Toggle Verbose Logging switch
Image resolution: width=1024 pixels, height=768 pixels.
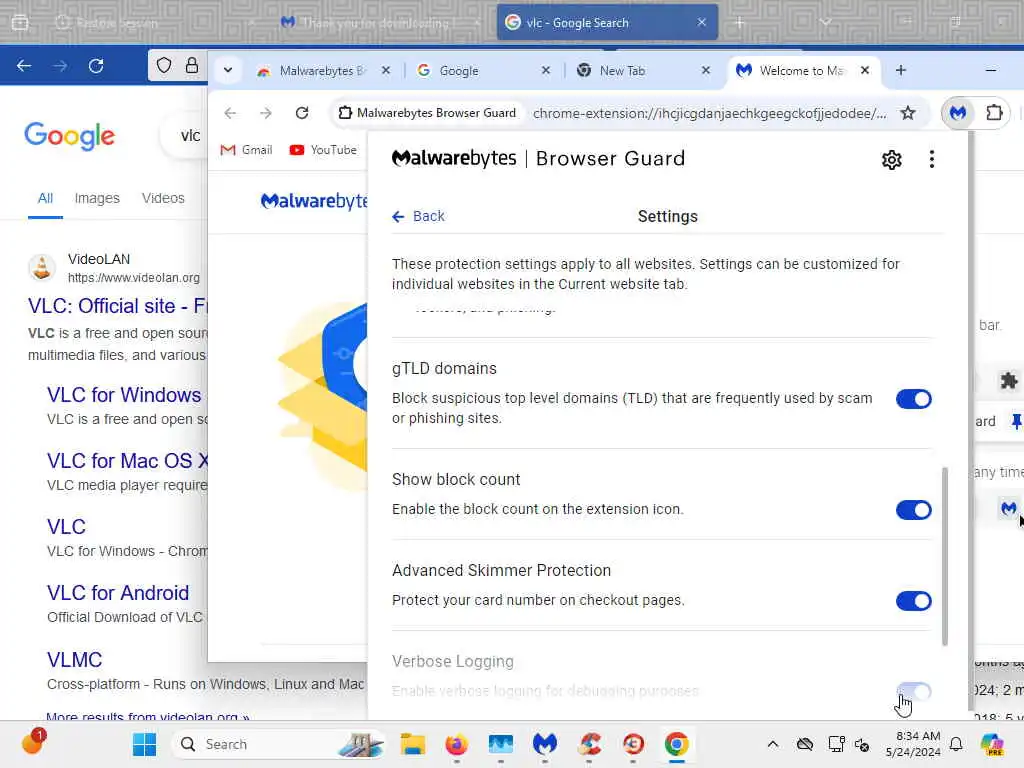[x=913, y=692]
